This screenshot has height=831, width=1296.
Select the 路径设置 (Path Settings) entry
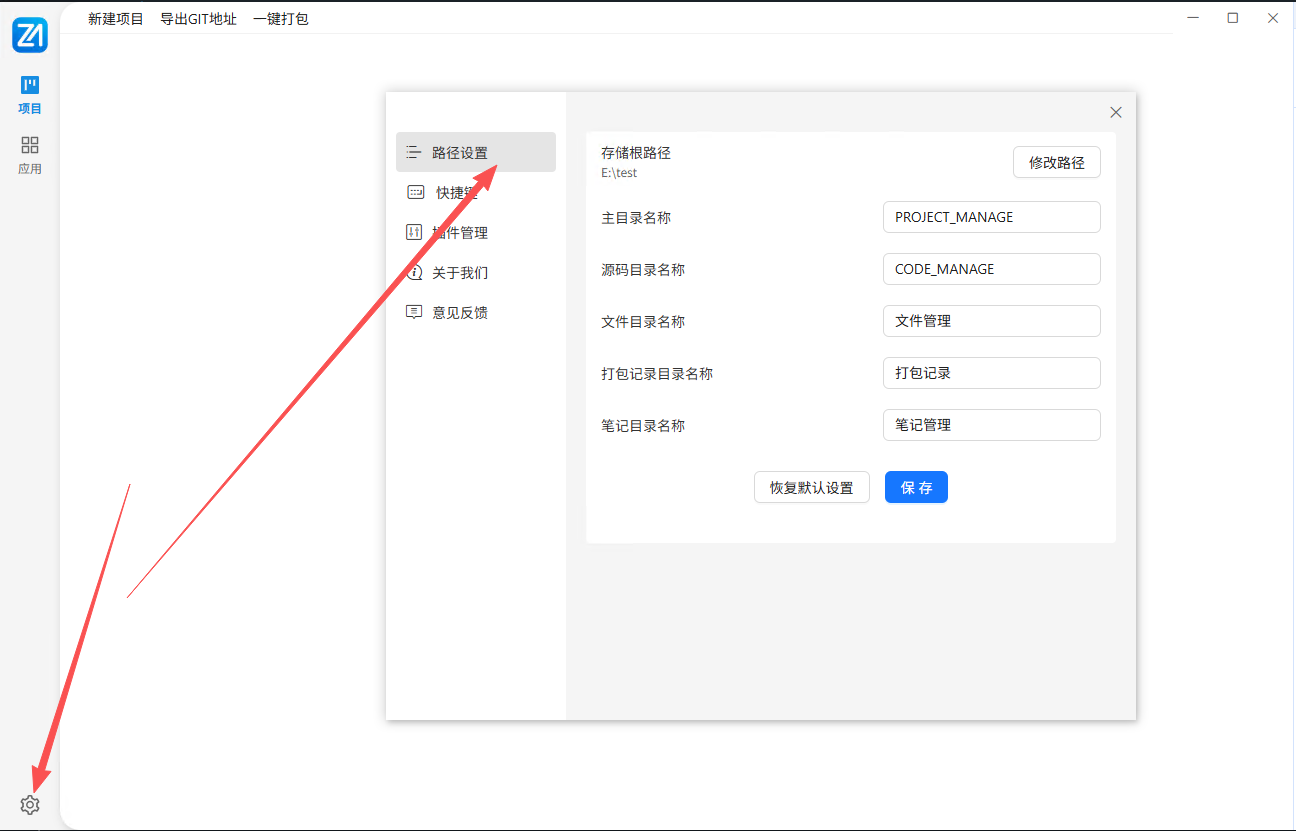click(460, 151)
